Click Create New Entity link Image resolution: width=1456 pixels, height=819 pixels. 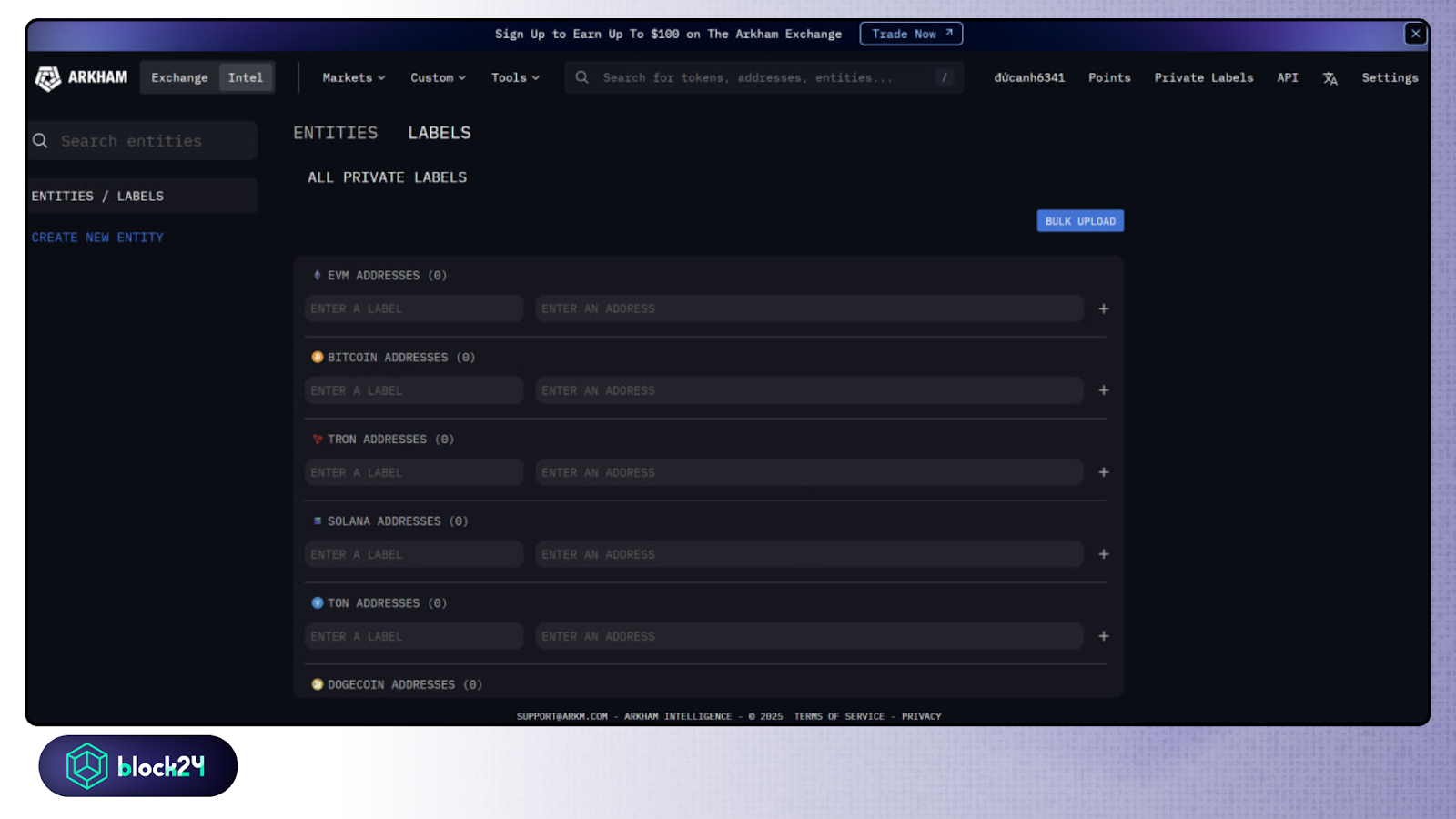(x=97, y=238)
